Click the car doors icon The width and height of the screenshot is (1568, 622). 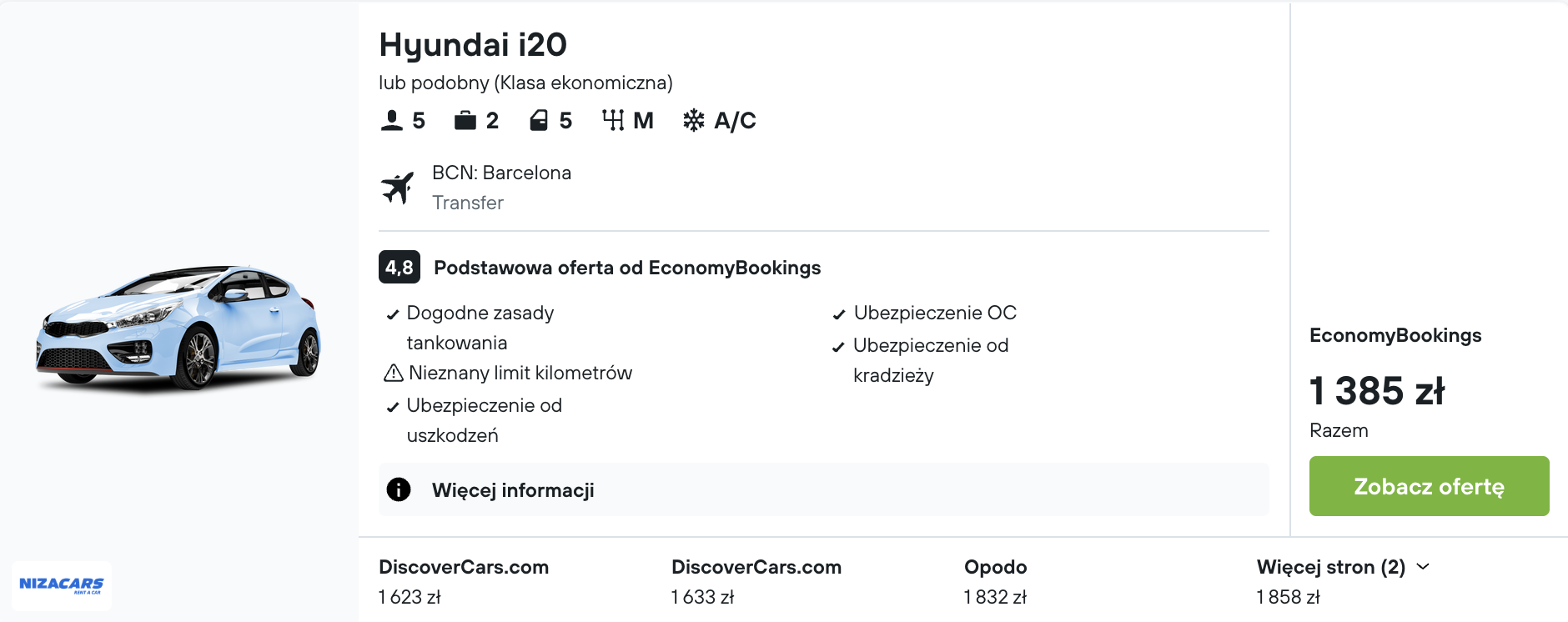[x=539, y=121]
